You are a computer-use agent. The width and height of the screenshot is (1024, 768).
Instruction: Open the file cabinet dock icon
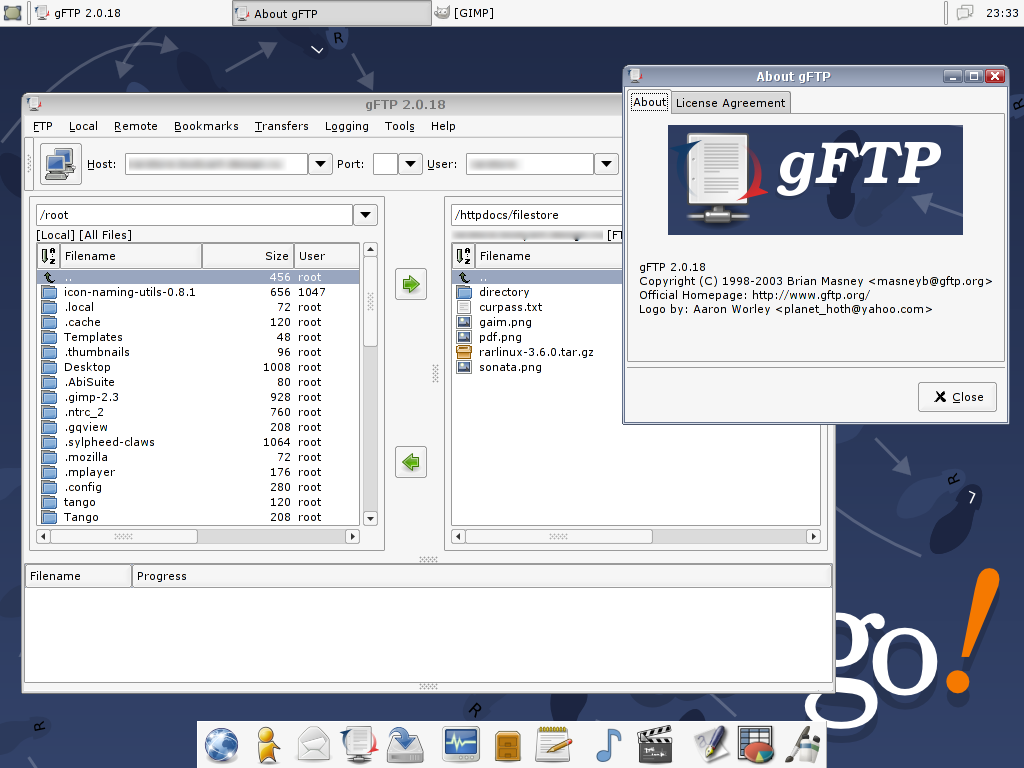(507, 746)
